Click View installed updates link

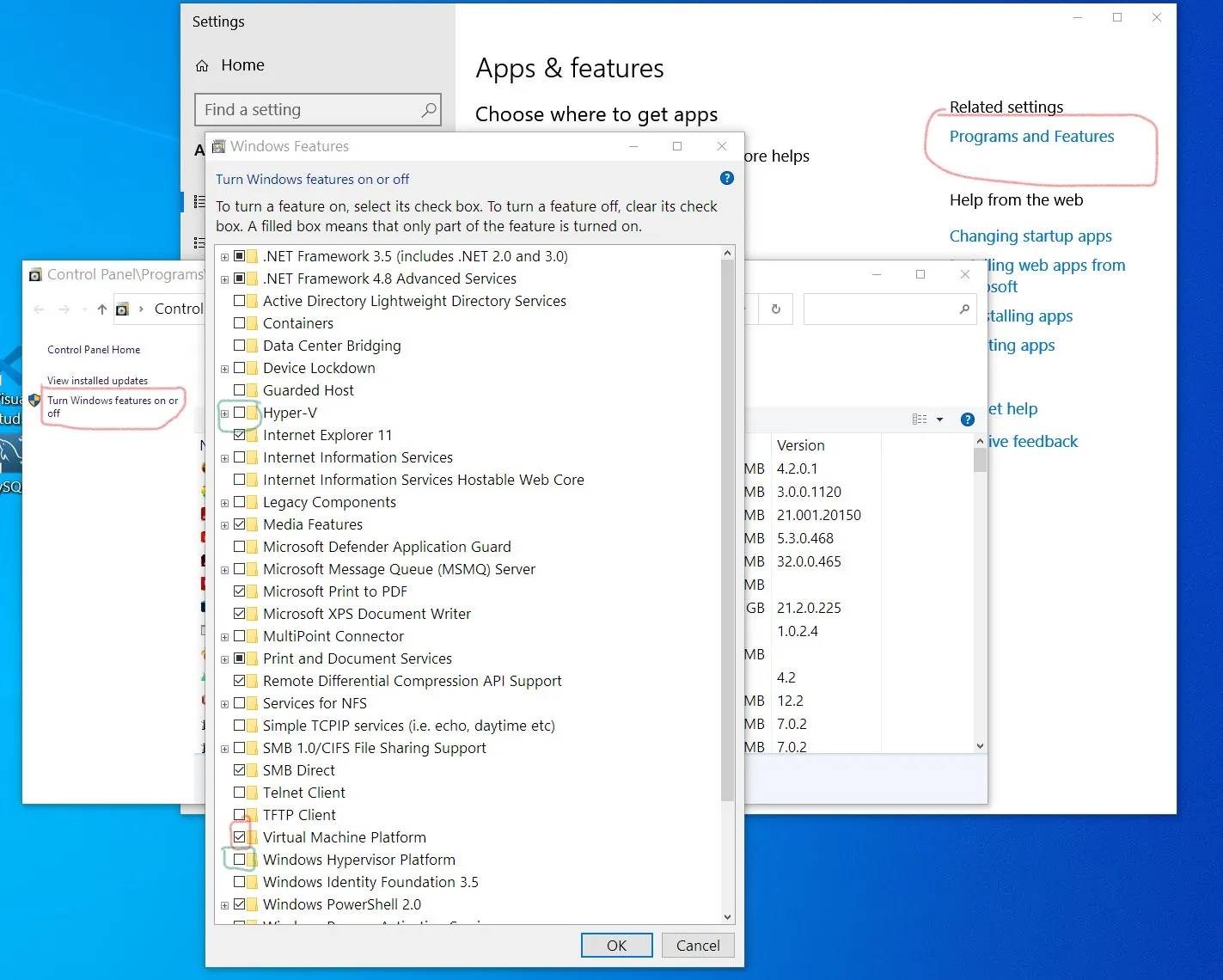(x=97, y=381)
